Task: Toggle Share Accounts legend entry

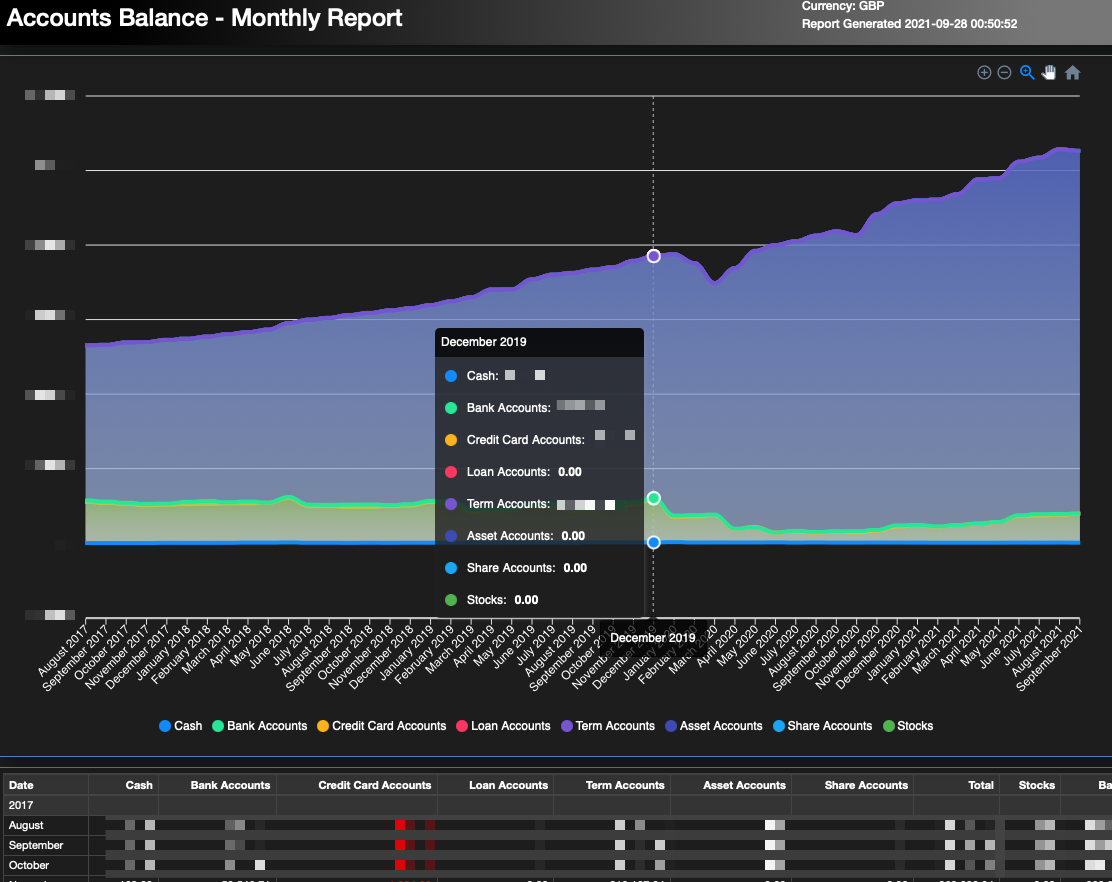Action: pyautogui.click(x=822, y=726)
